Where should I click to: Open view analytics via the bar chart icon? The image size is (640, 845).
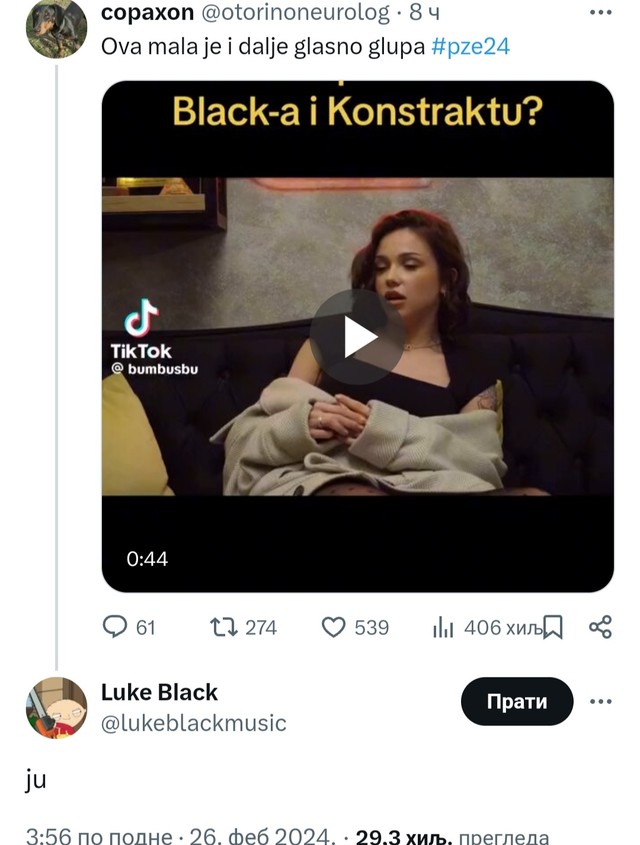tap(442, 628)
